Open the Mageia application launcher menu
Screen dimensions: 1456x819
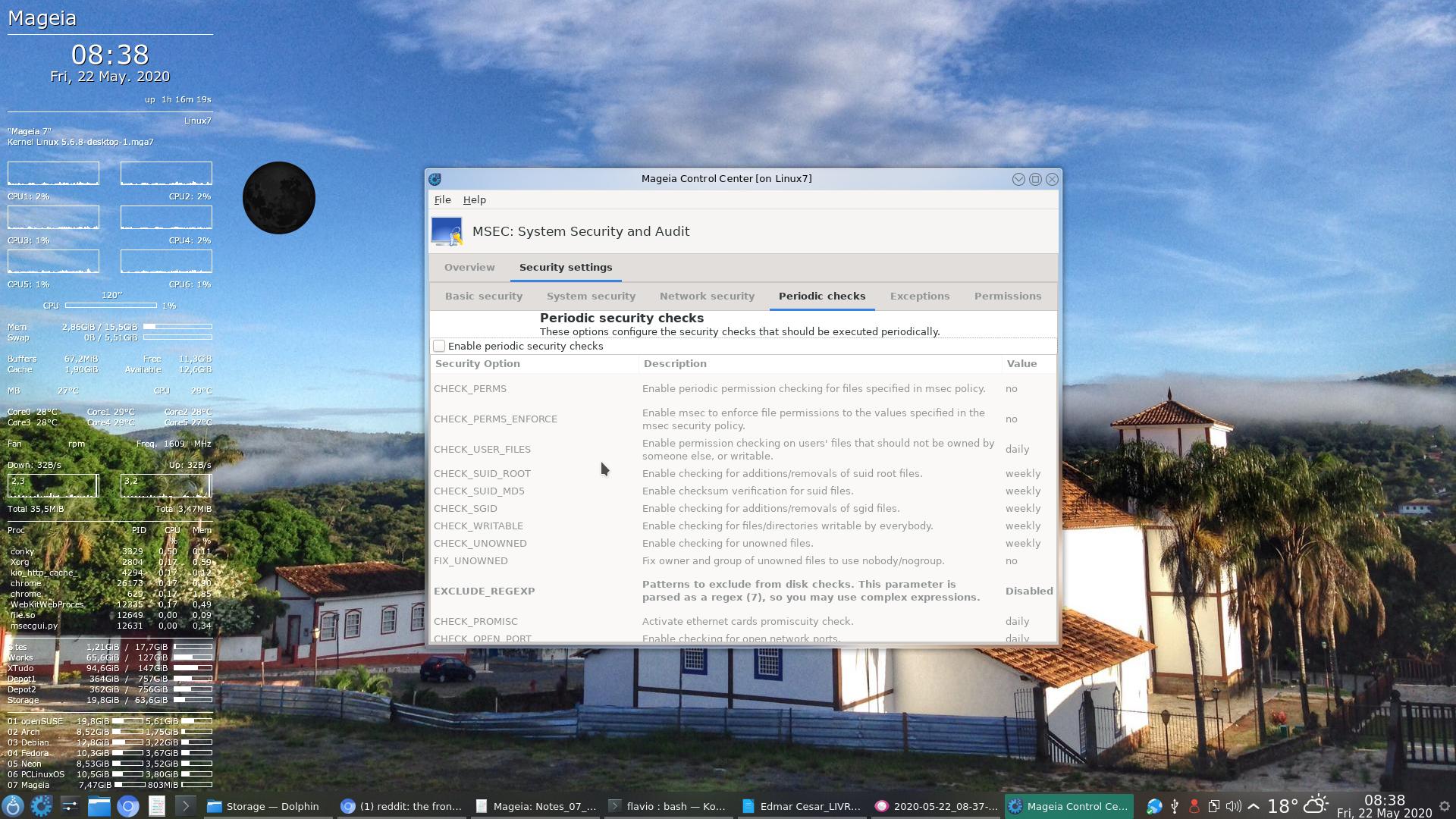coord(13,806)
